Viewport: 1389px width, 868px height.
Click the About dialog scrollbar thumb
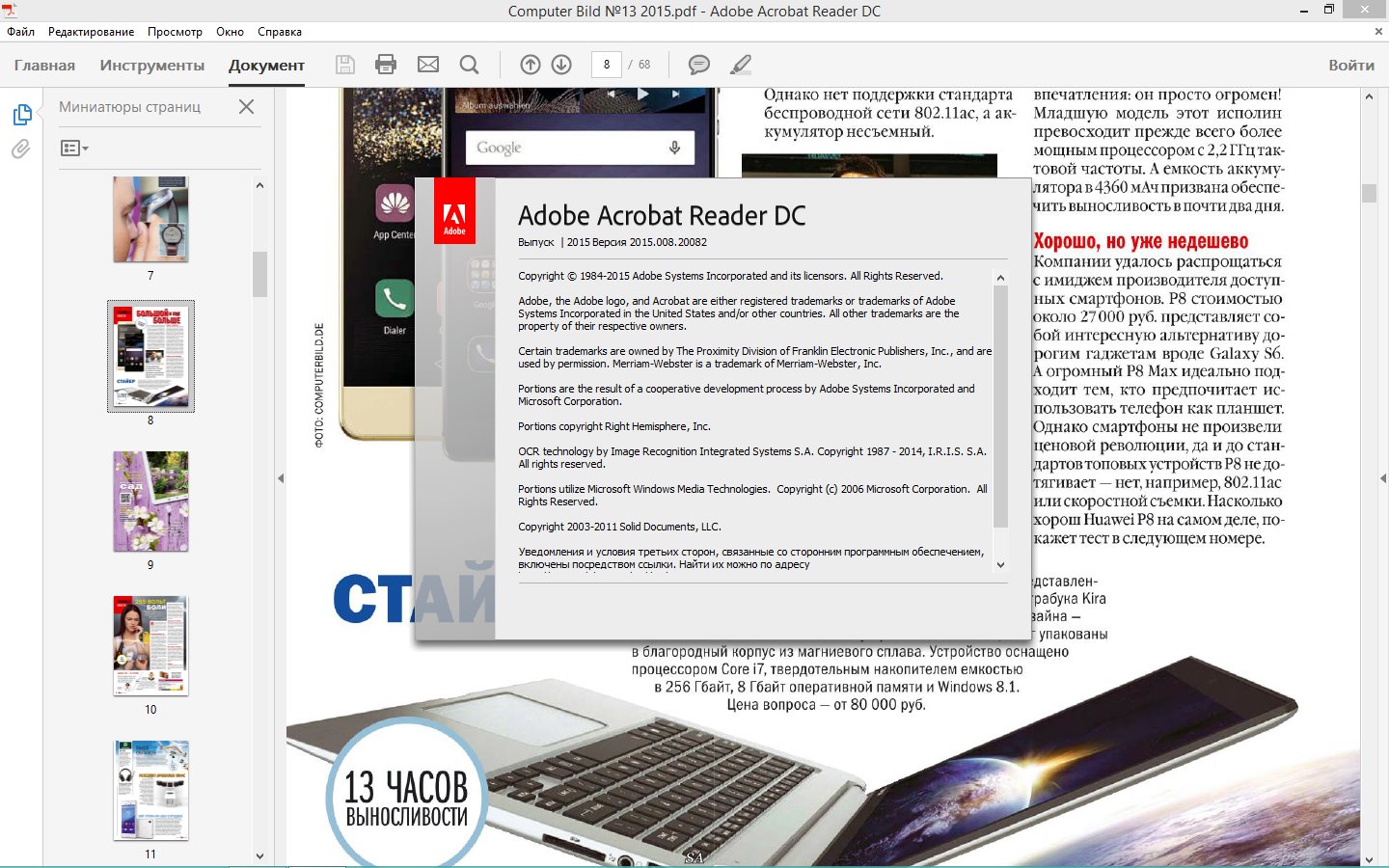[x=1000, y=406]
